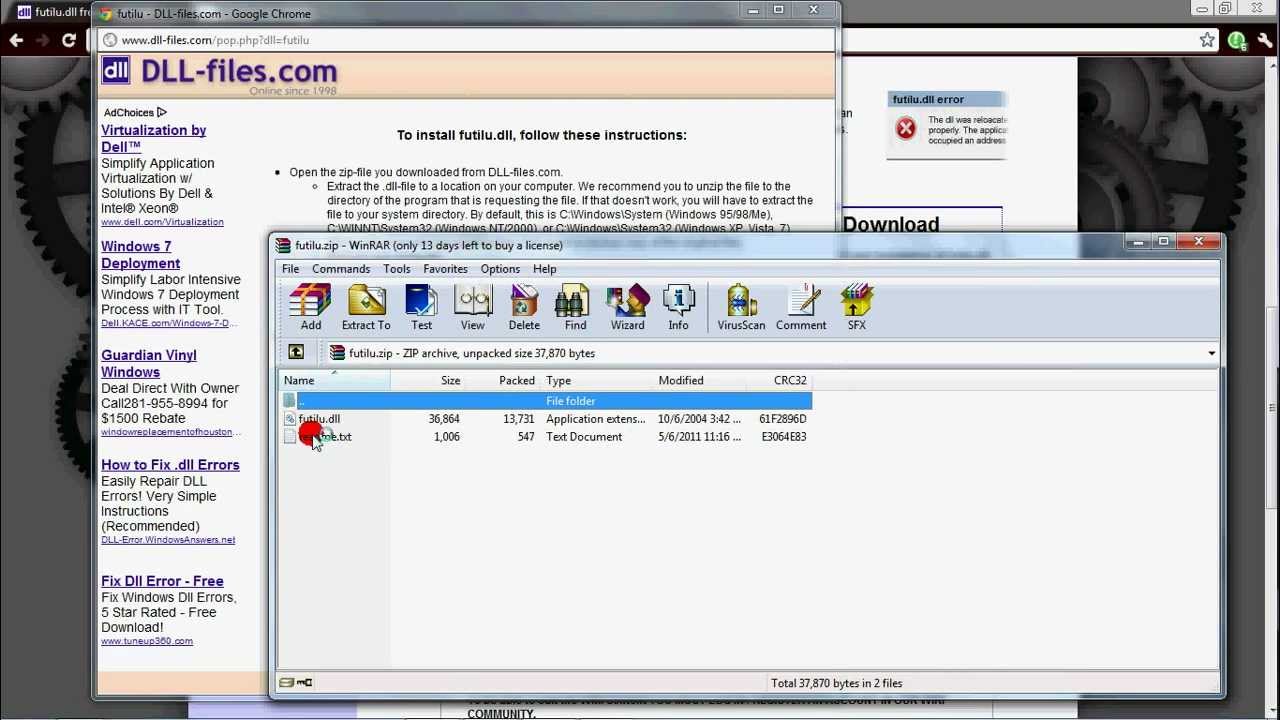Viewport: 1280px width, 720px height.
Task: Sort files by Name column header
Action: [x=335, y=380]
